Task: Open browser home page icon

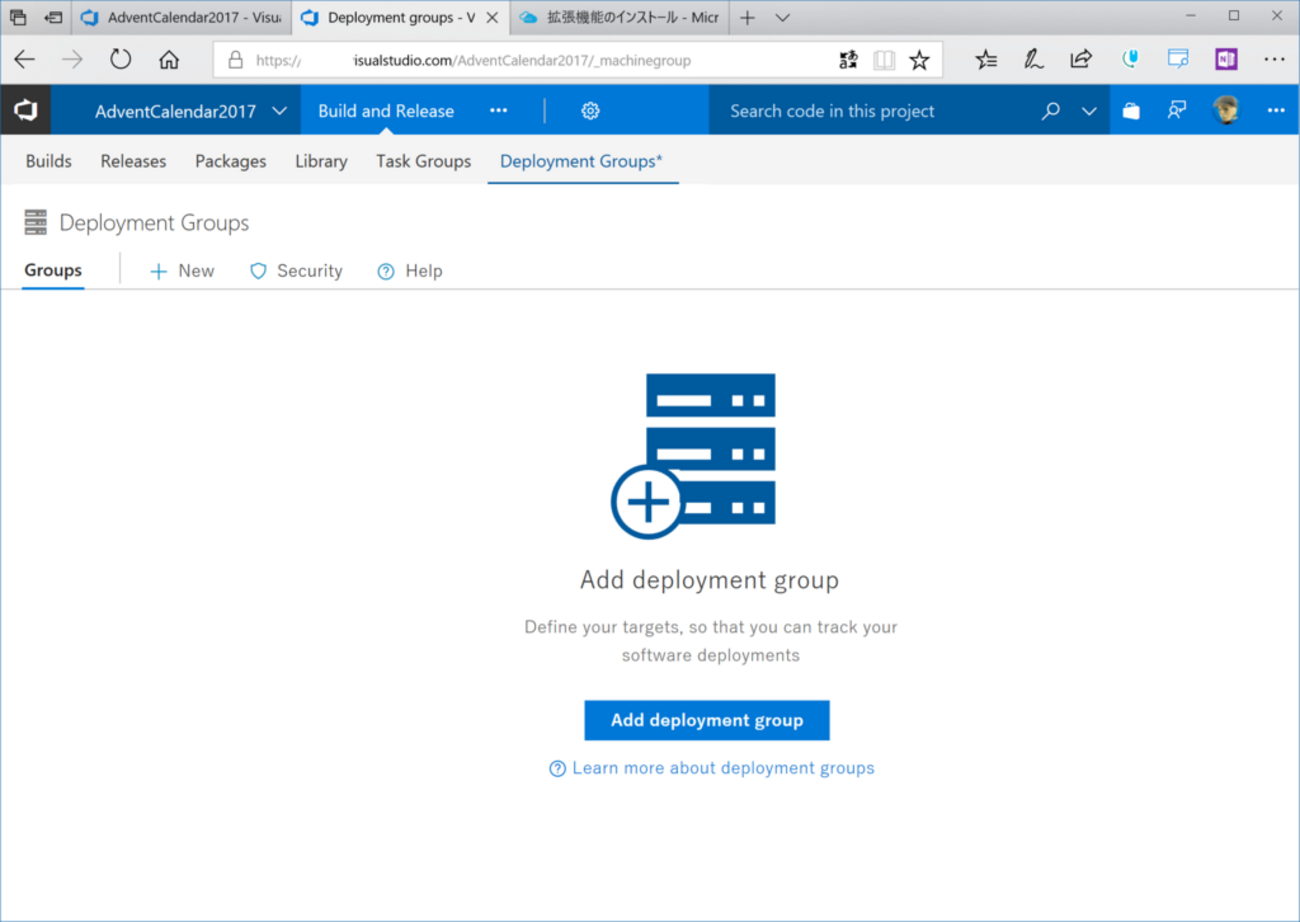Action: point(169,60)
